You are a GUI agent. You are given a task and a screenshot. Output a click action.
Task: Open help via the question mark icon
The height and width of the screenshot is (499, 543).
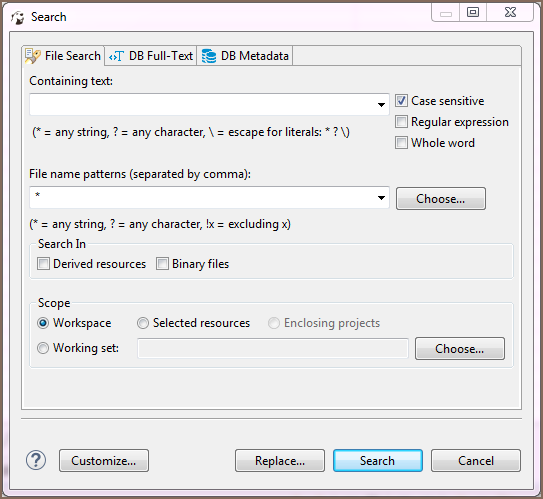36,460
